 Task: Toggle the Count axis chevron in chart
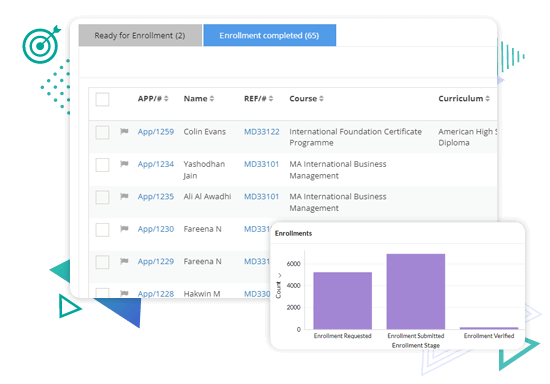[x=279, y=275]
